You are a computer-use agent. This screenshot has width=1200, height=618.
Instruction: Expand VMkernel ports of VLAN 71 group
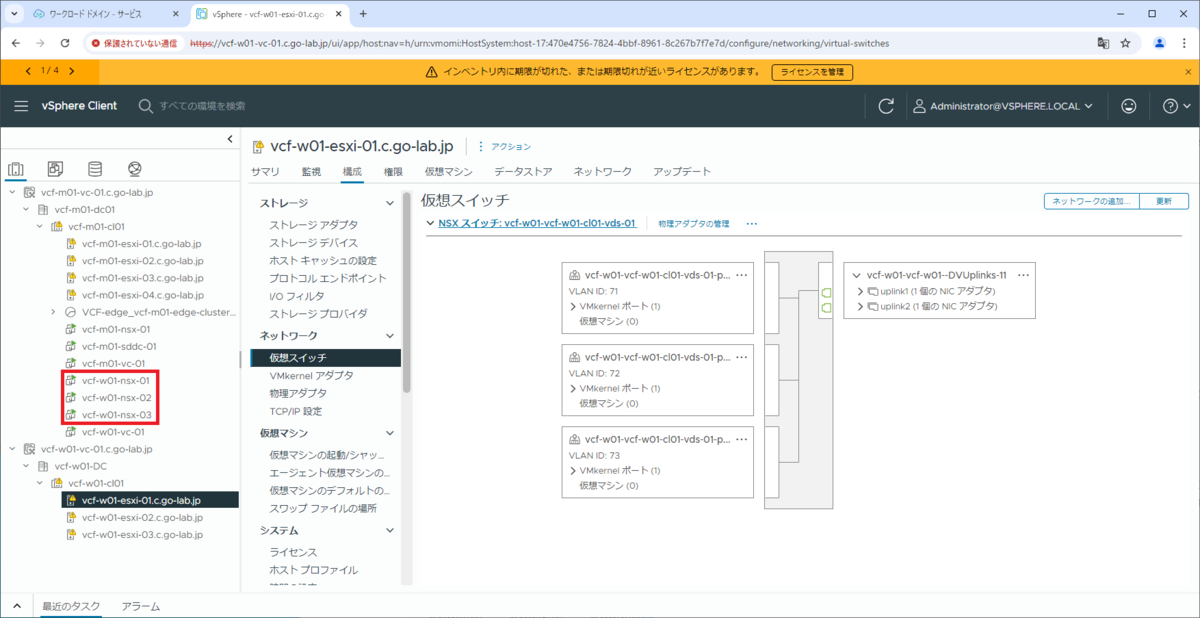click(573, 306)
